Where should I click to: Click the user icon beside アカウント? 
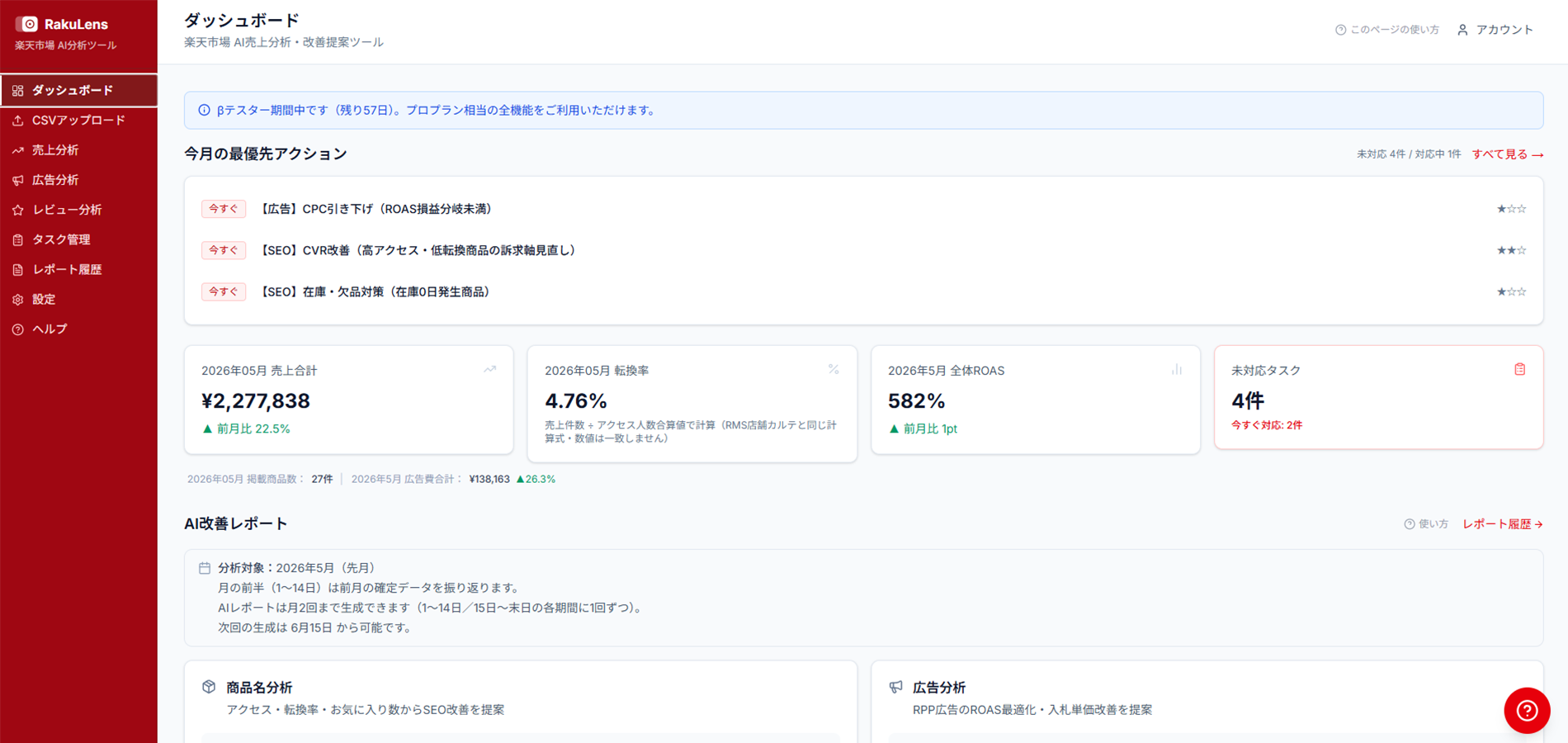point(1462,30)
